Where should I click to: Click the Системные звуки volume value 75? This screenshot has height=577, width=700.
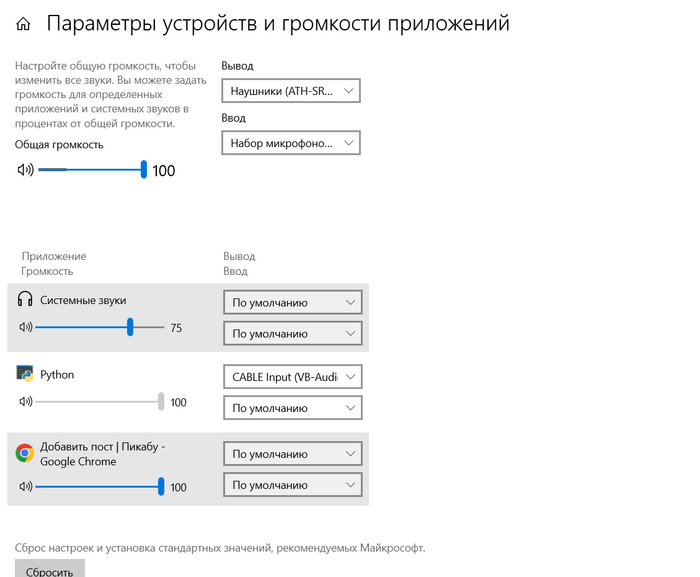point(176,328)
